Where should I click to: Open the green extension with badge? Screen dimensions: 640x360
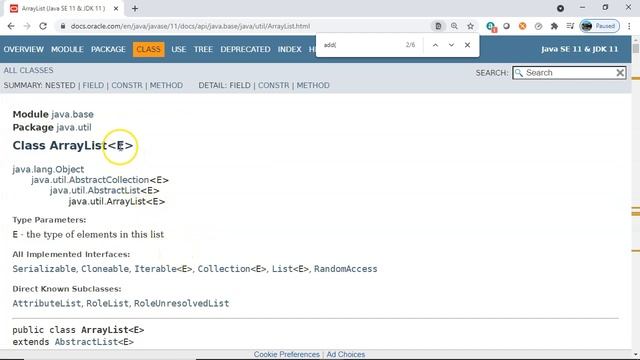pos(491,27)
